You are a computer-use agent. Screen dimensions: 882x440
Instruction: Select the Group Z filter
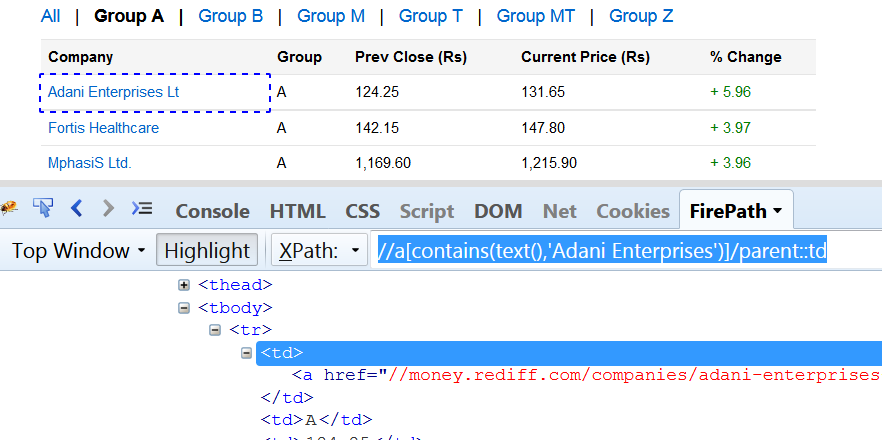(641, 16)
